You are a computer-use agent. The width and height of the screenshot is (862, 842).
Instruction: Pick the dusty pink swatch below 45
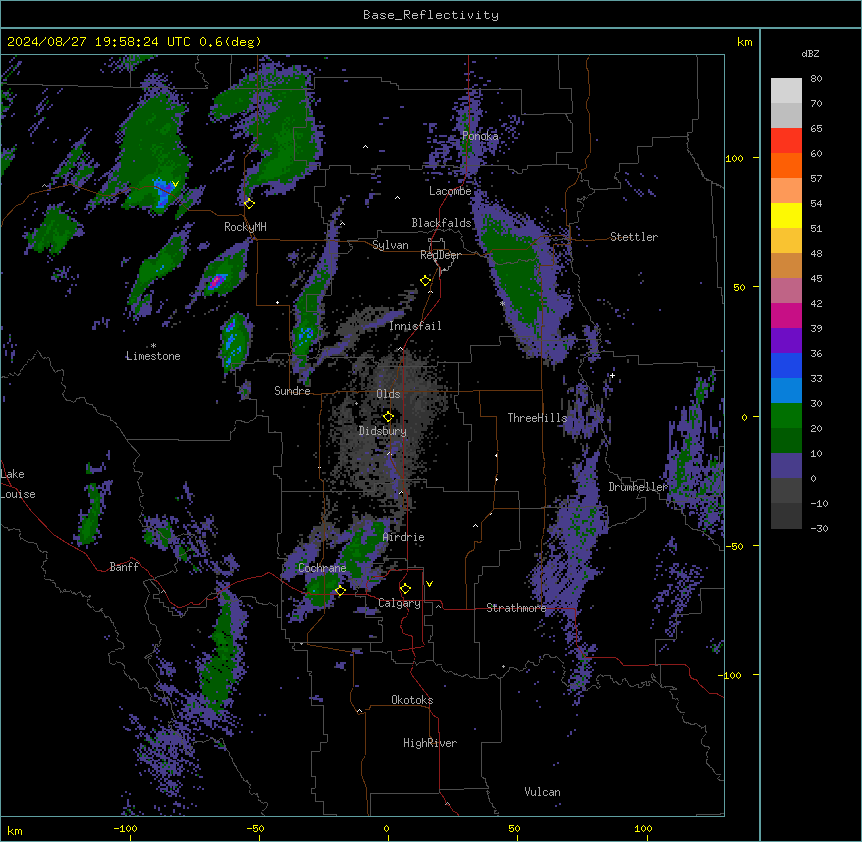click(x=786, y=291)
